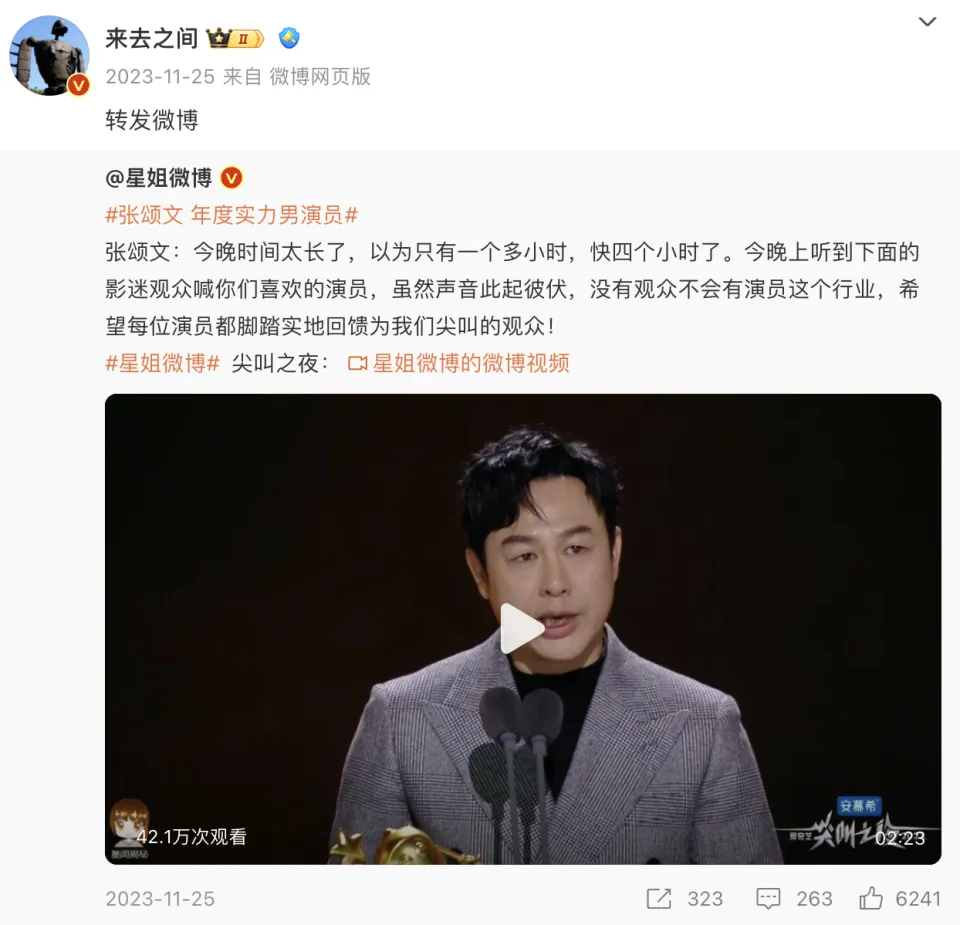Click the V badge next to 星姐微博
Screen dimensions: 960x925
(x=231, y=178)
